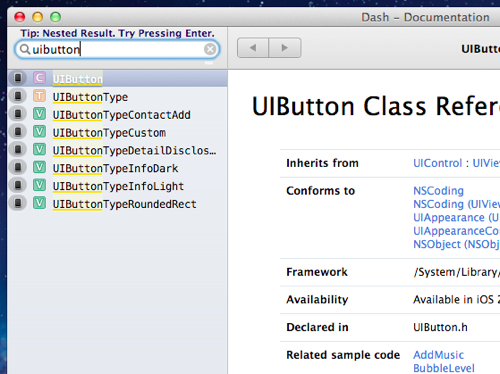
Task: Open the UIControl inheritance link
Action: click(438, 163)
